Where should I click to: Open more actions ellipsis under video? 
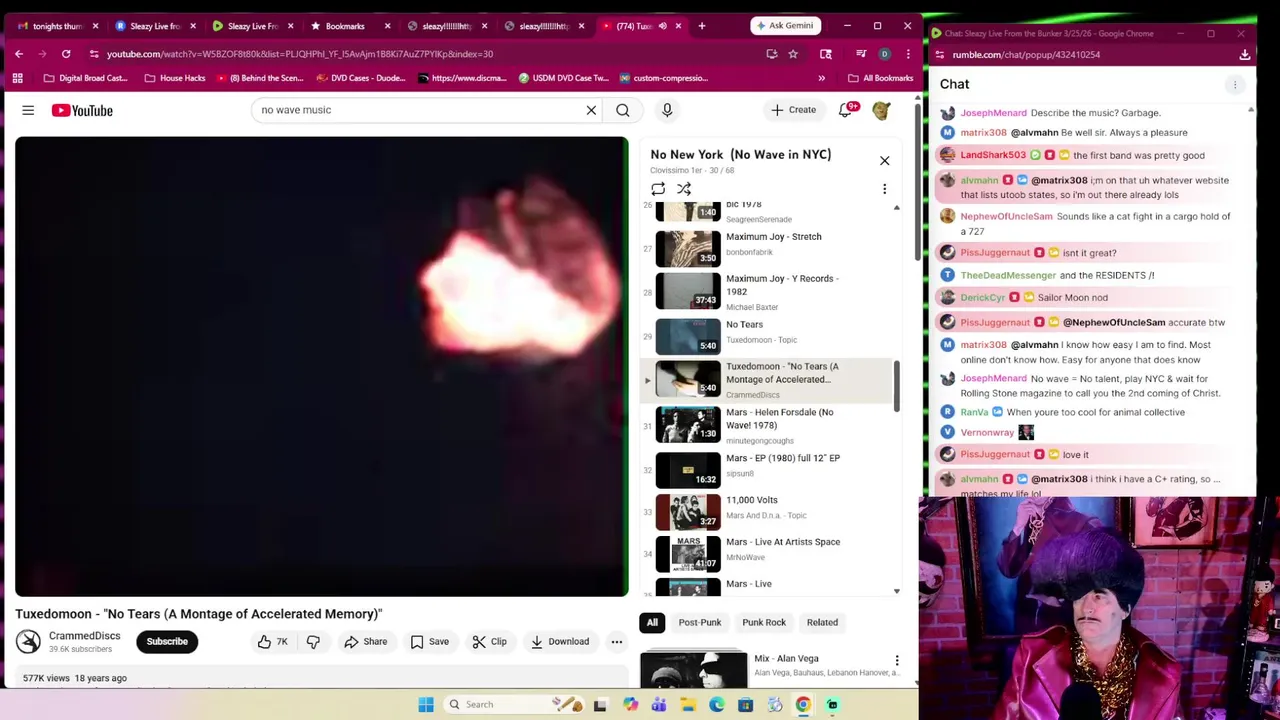pos(617,642)
